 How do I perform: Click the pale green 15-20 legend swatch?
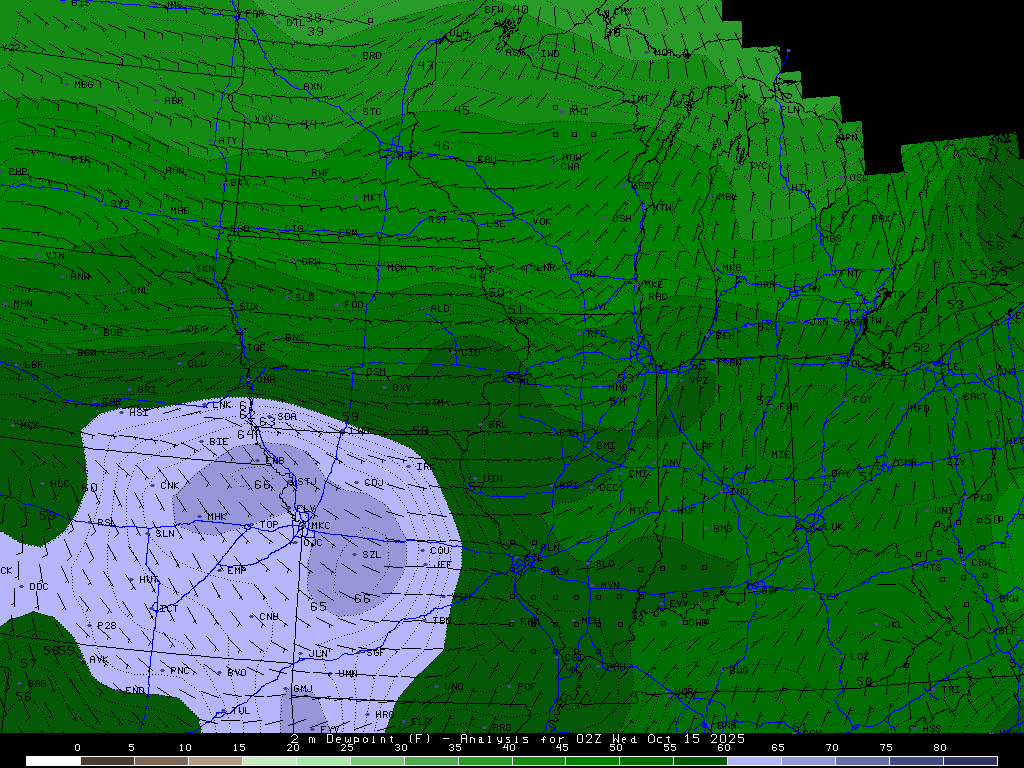268,761
